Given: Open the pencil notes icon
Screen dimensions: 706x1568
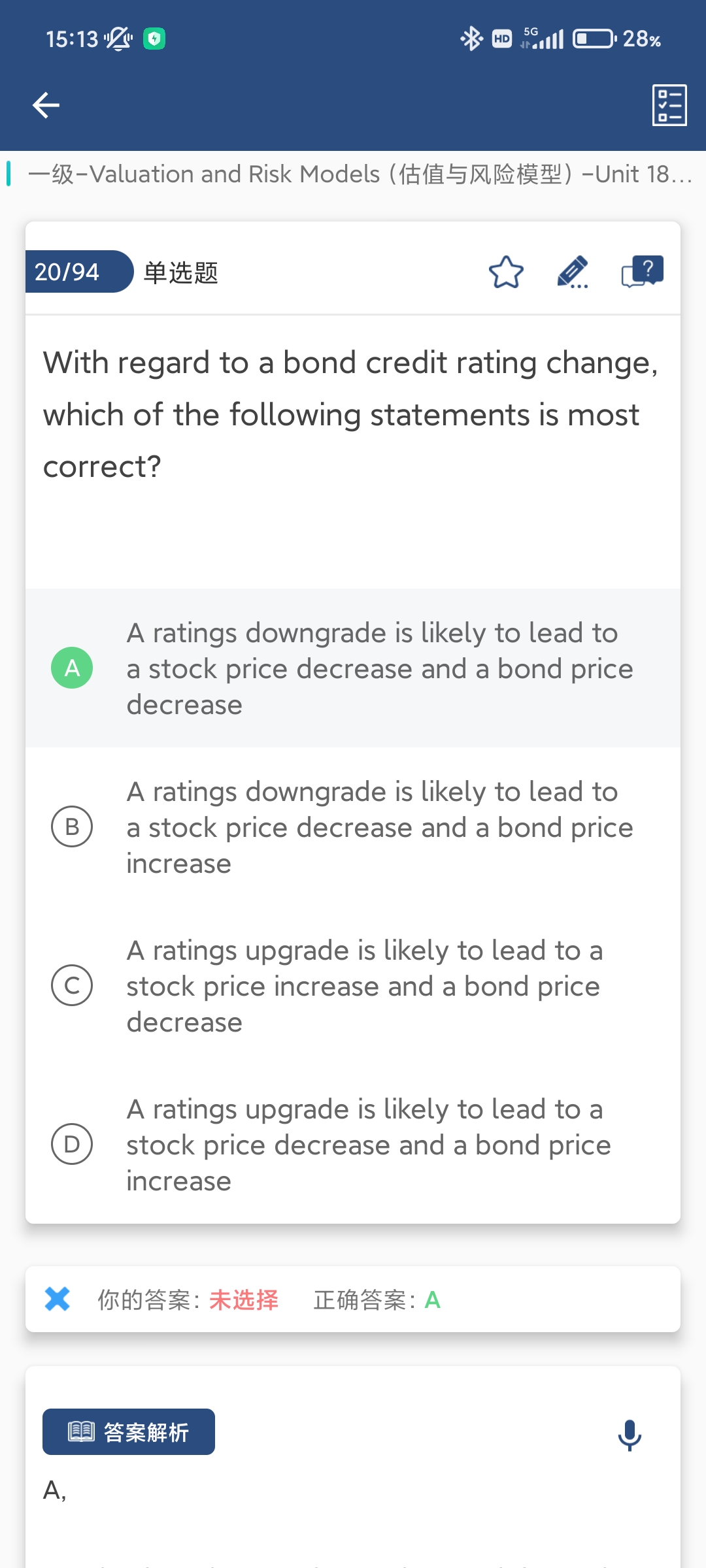Looking at the screenshot, I should click(x=573, y=272).
